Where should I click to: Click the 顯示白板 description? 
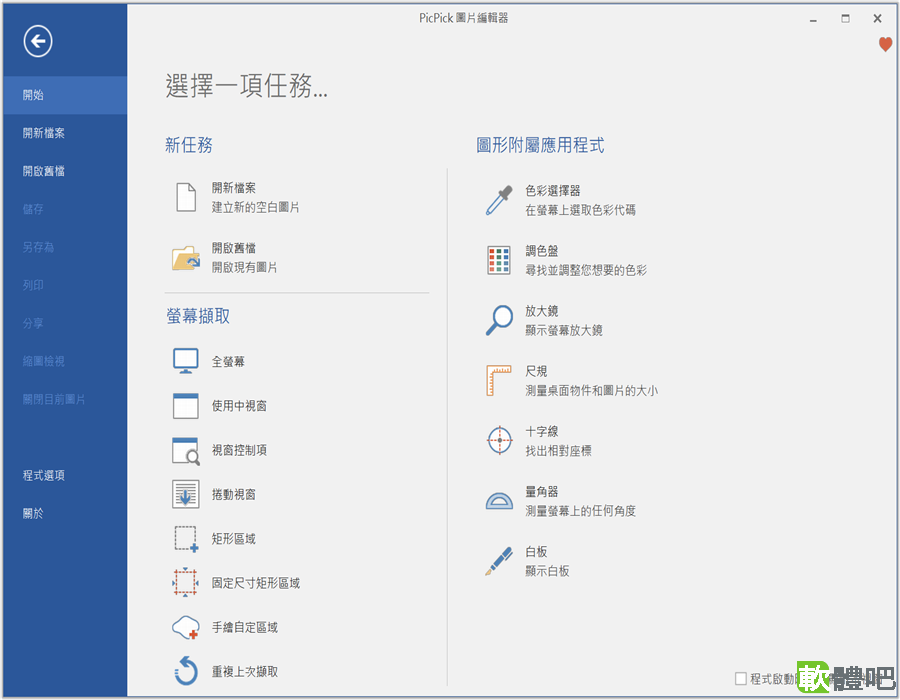point(548,571)
